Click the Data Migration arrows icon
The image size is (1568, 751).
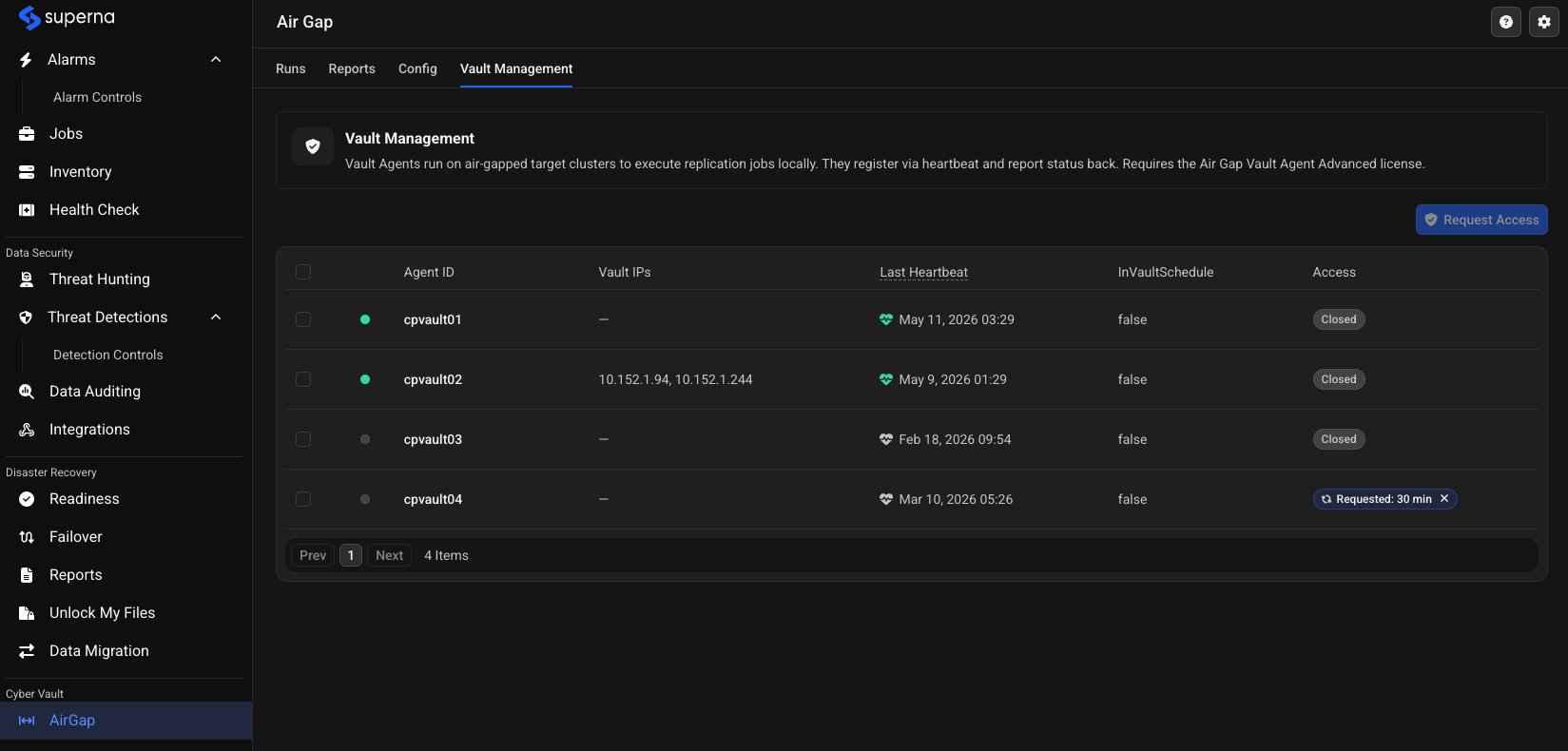(x=27, y=651)
